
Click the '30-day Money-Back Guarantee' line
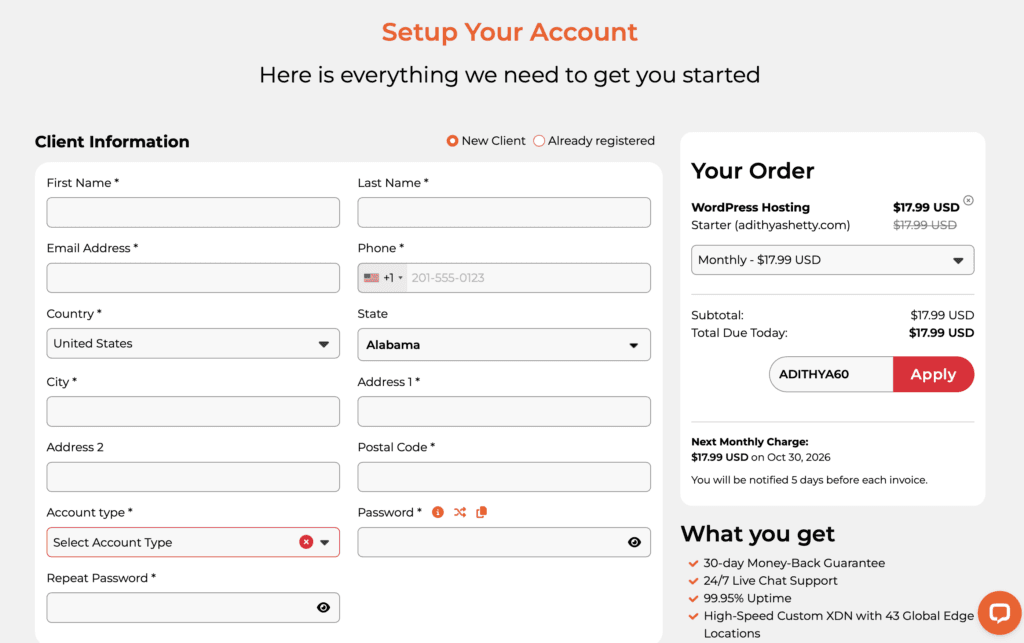click(794, 563)
